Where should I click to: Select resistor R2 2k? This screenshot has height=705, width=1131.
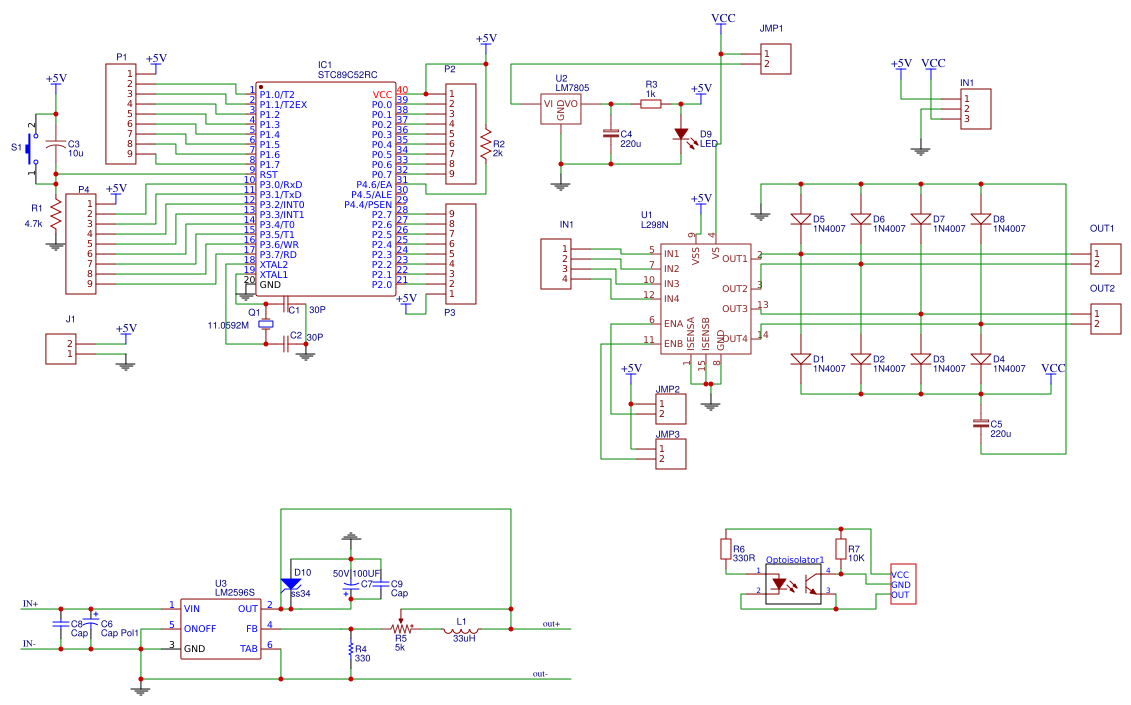[485, 146]
